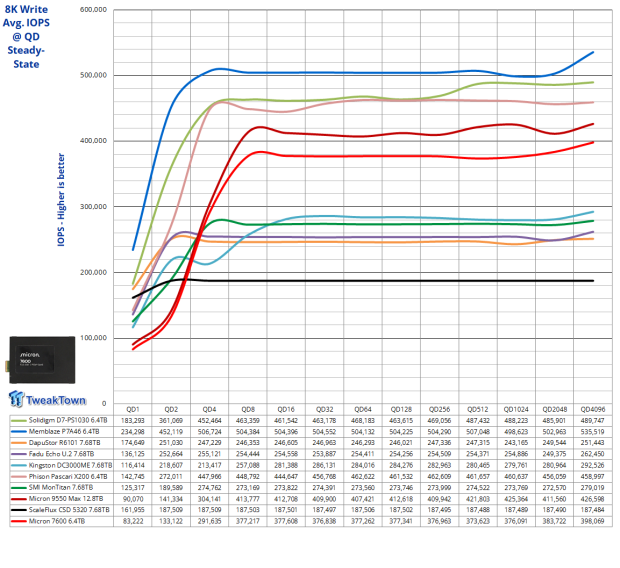Click the orange DapuStor R6101 legend line marker

click(x=19, y=443)
